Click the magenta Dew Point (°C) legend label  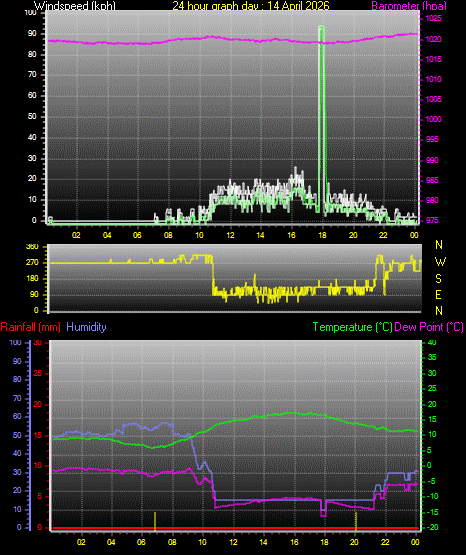[429, 327]
